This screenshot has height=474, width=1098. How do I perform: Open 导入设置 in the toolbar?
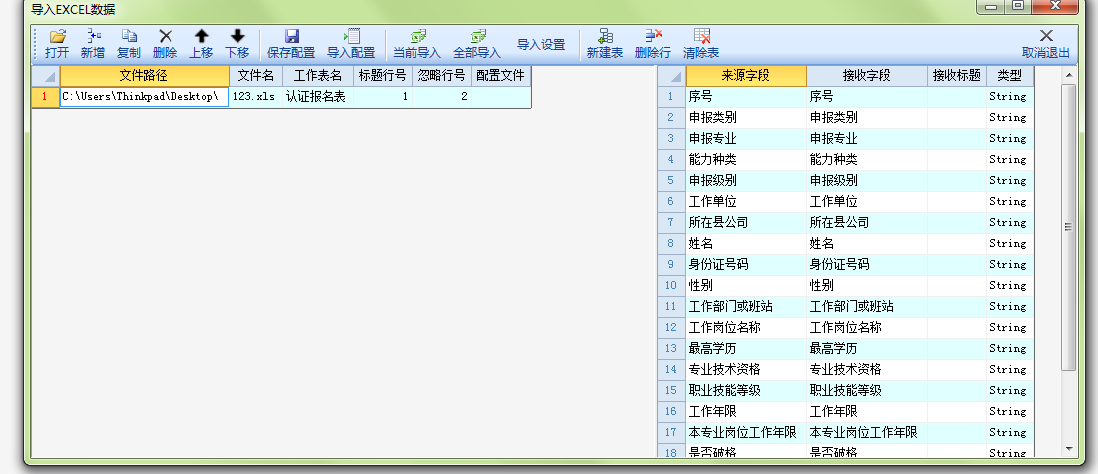point(541,45)
